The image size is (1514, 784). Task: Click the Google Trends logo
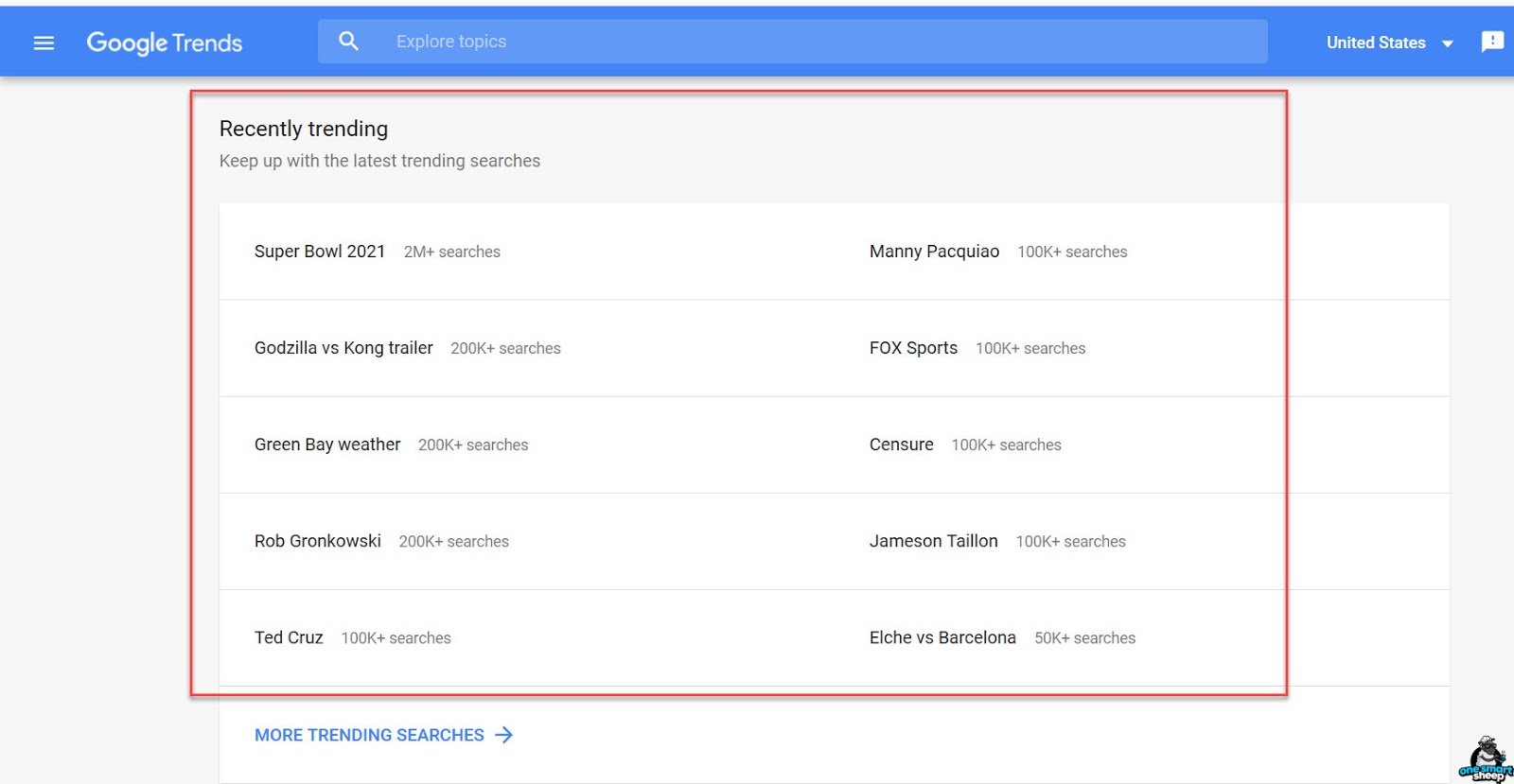click(165, 43)
